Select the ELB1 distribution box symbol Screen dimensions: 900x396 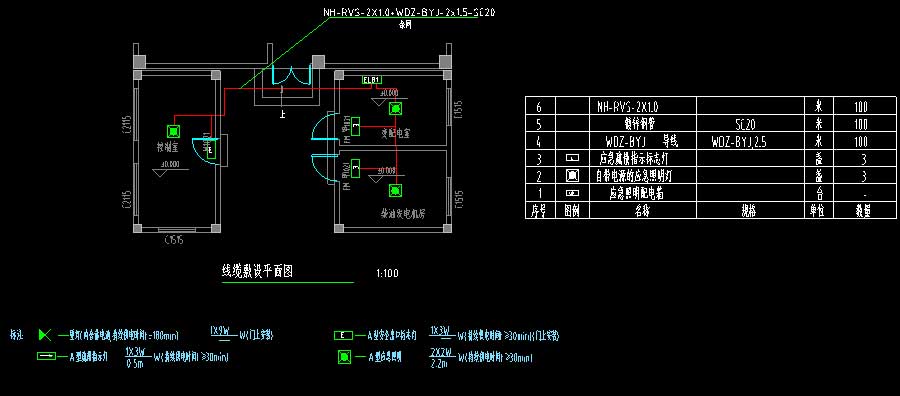coord(372,80)
